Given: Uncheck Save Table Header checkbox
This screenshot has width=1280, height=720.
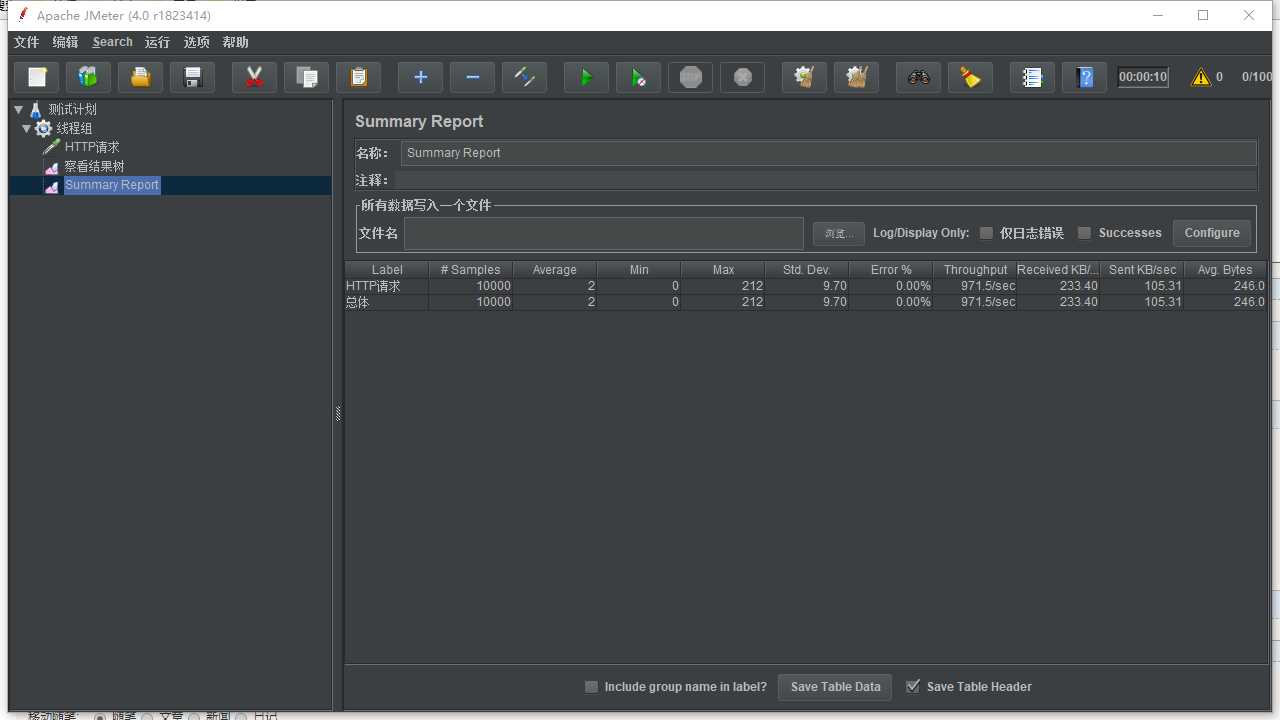Looking at the screenshot, I should pos(913,686).
